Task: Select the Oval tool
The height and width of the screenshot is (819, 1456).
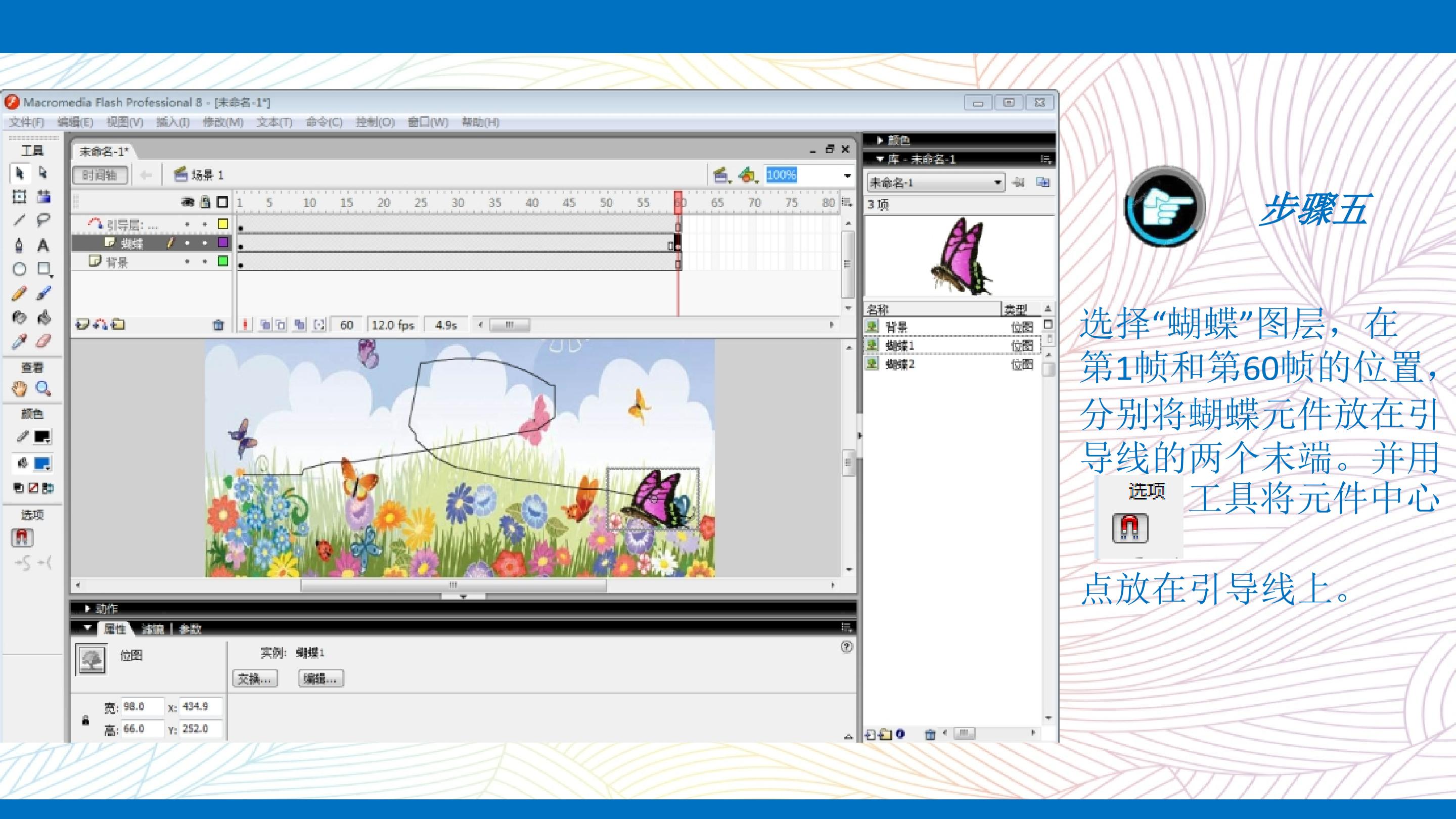Action: (19, 269)
